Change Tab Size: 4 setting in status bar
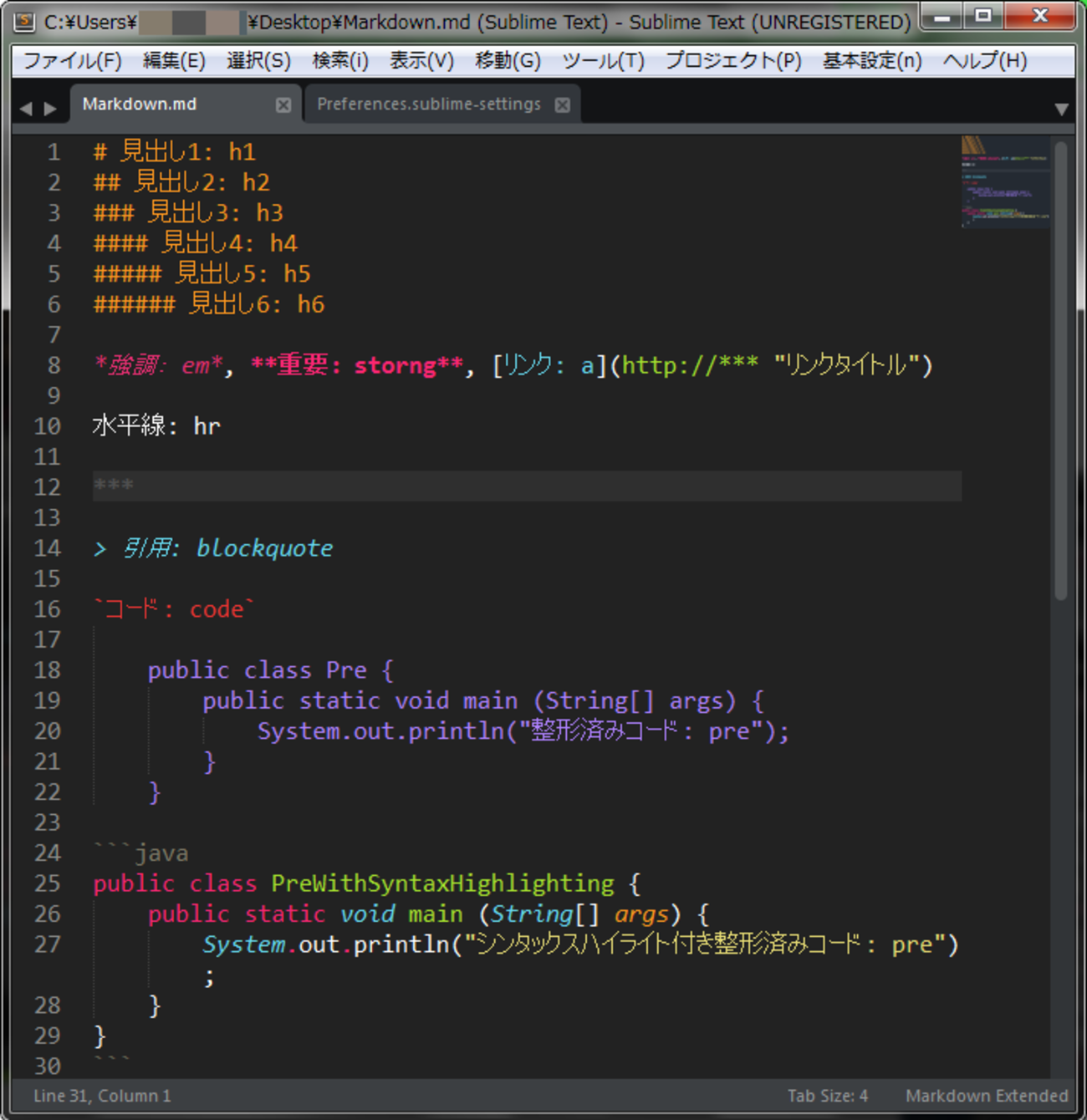 coord(827,1096)
